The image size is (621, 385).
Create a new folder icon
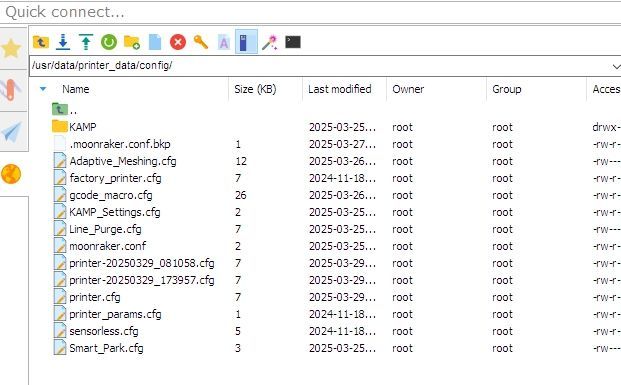click(131, 42)
